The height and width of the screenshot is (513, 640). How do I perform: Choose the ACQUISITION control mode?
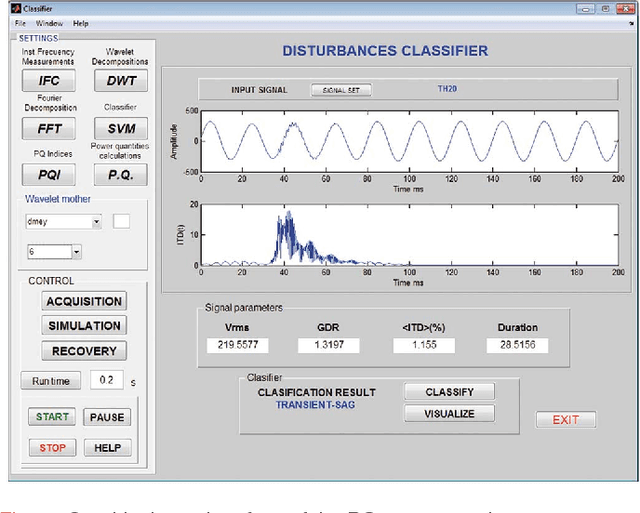(x=84, y=301)
